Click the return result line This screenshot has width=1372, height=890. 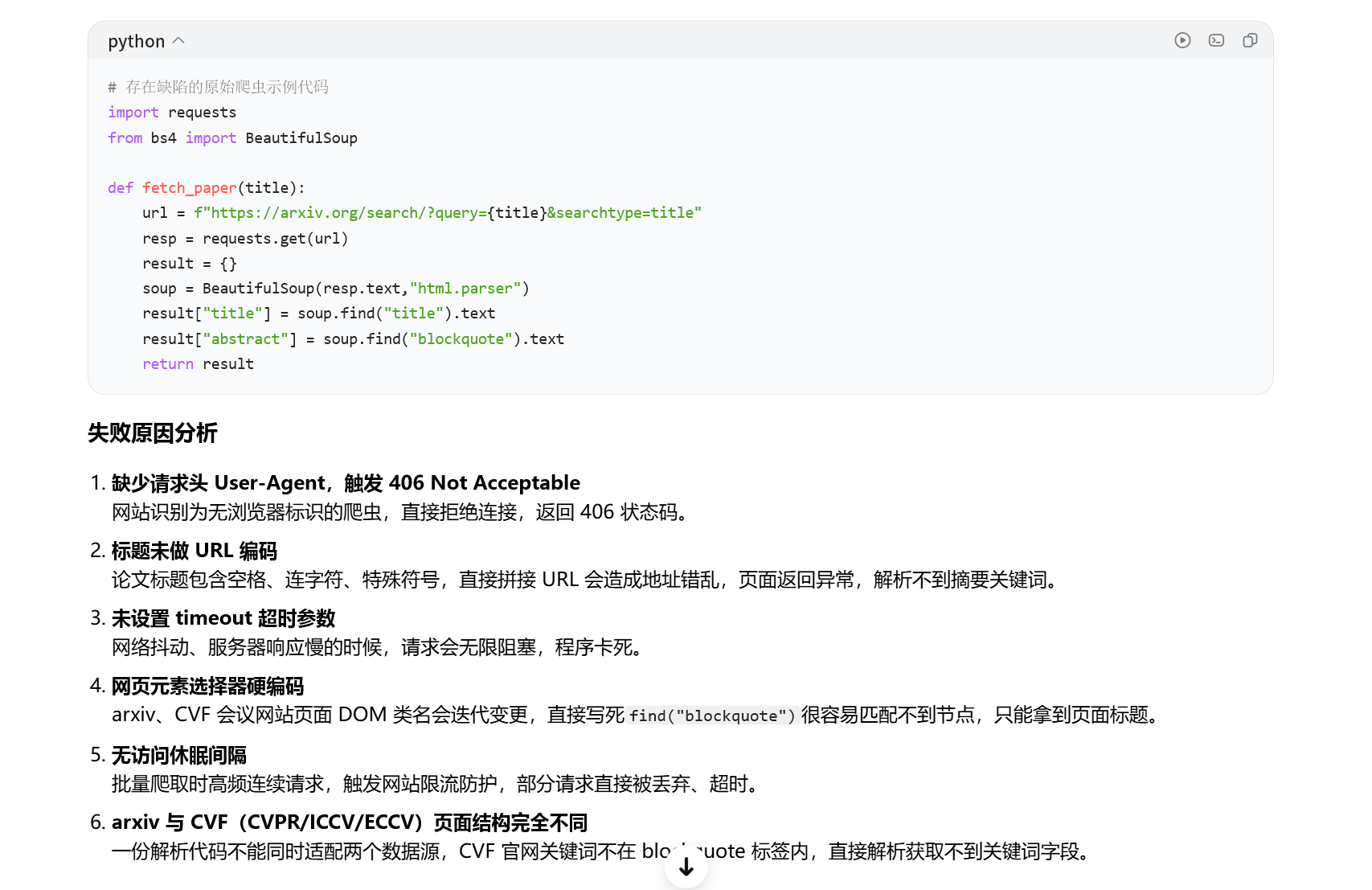[199, 364]
